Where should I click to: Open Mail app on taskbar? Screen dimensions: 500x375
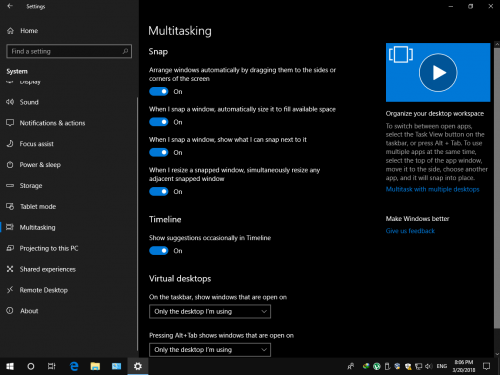[116, 366]
